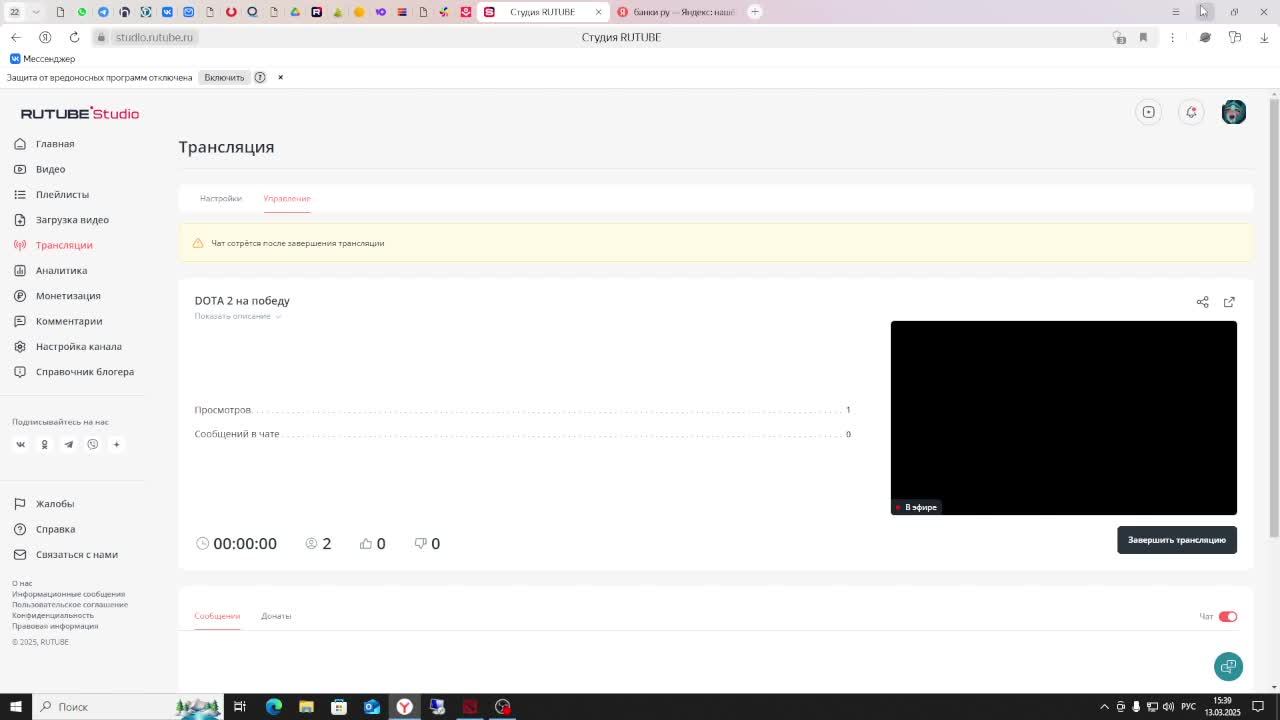Open the Odnoklassniki social link icon

click(44, 444)
